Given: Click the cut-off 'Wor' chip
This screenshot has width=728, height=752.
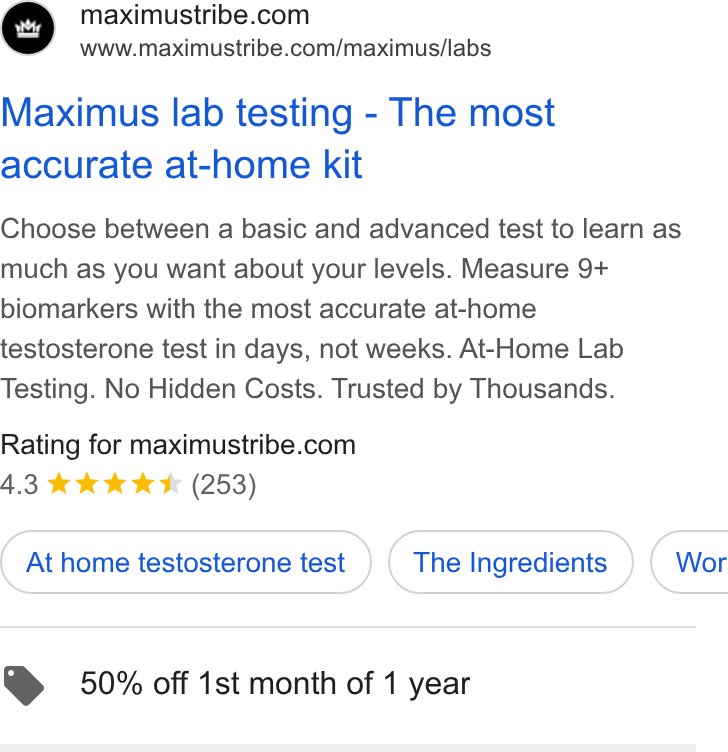Looking at the screenshot, I should [x=690, y=562].
